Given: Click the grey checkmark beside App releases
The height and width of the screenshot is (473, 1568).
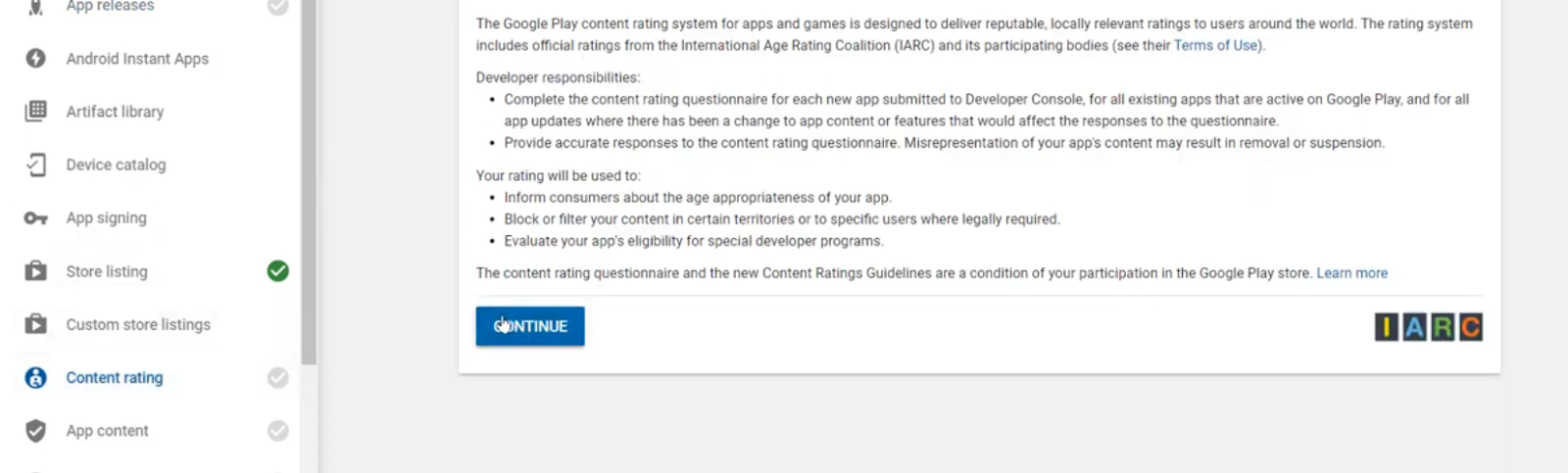Looking at the screenshot, I should [278, 7].
